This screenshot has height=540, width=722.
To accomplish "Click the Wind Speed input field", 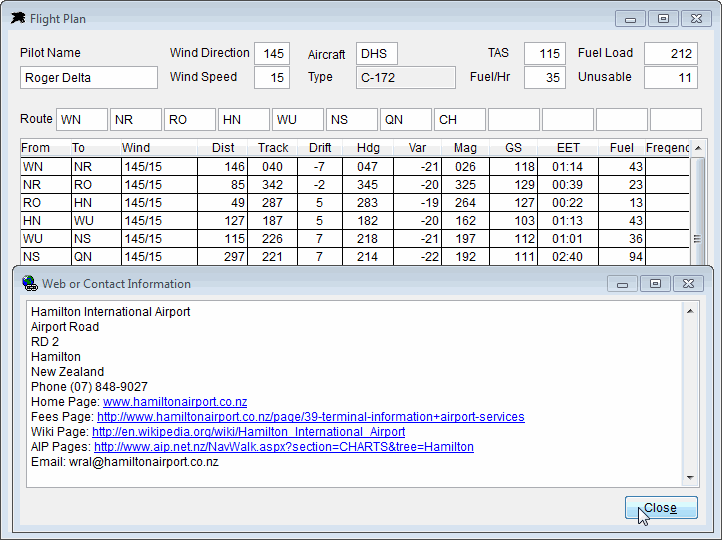I will tap(272, 78).
